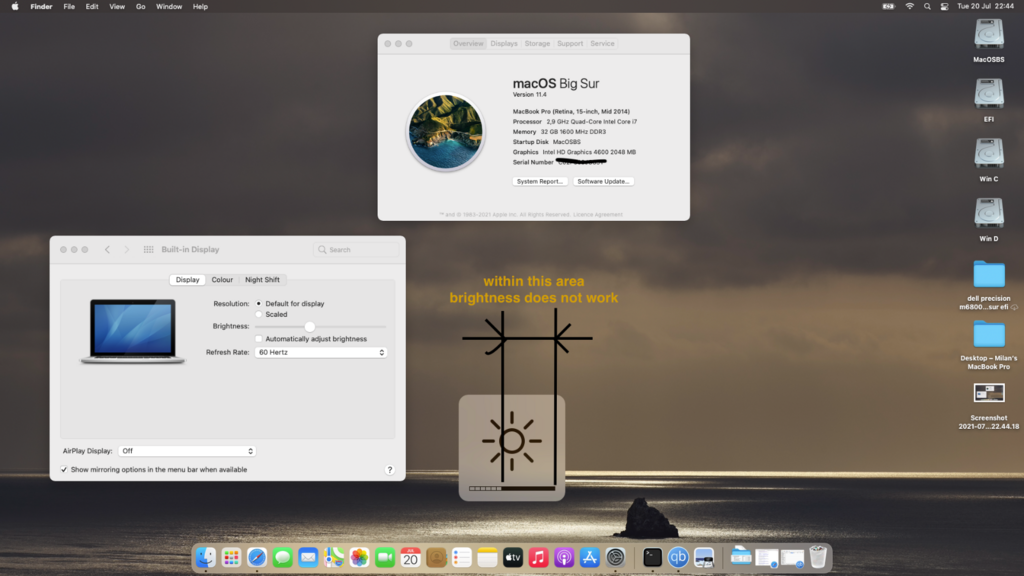The height and width of the screenshot is (576, 1024).
Task: Click the Software Update button
Action: 604,181
